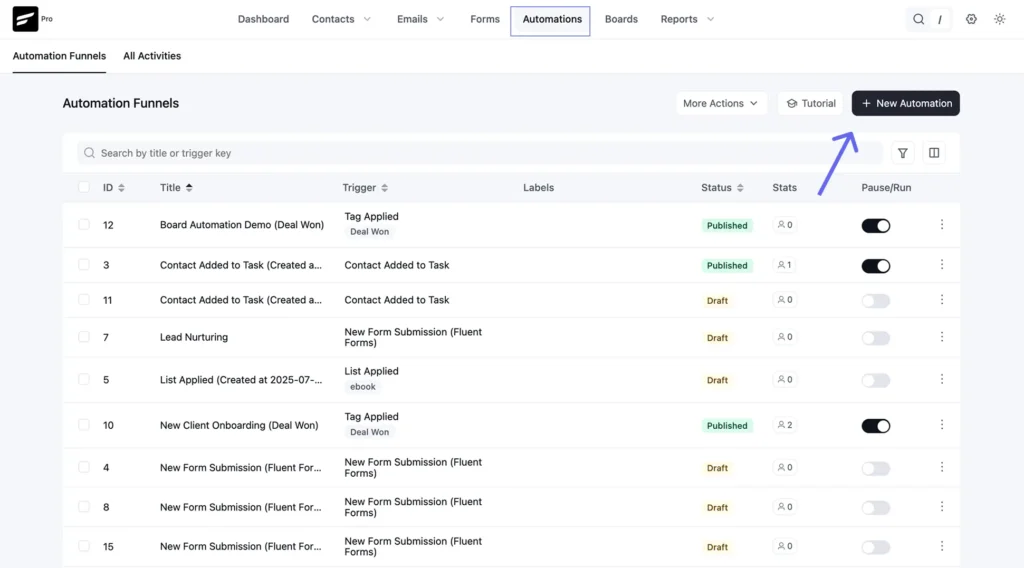Viewport: 1024px width, 568px height.
Task: Select the Automations menu item
Action: point(551,20)
